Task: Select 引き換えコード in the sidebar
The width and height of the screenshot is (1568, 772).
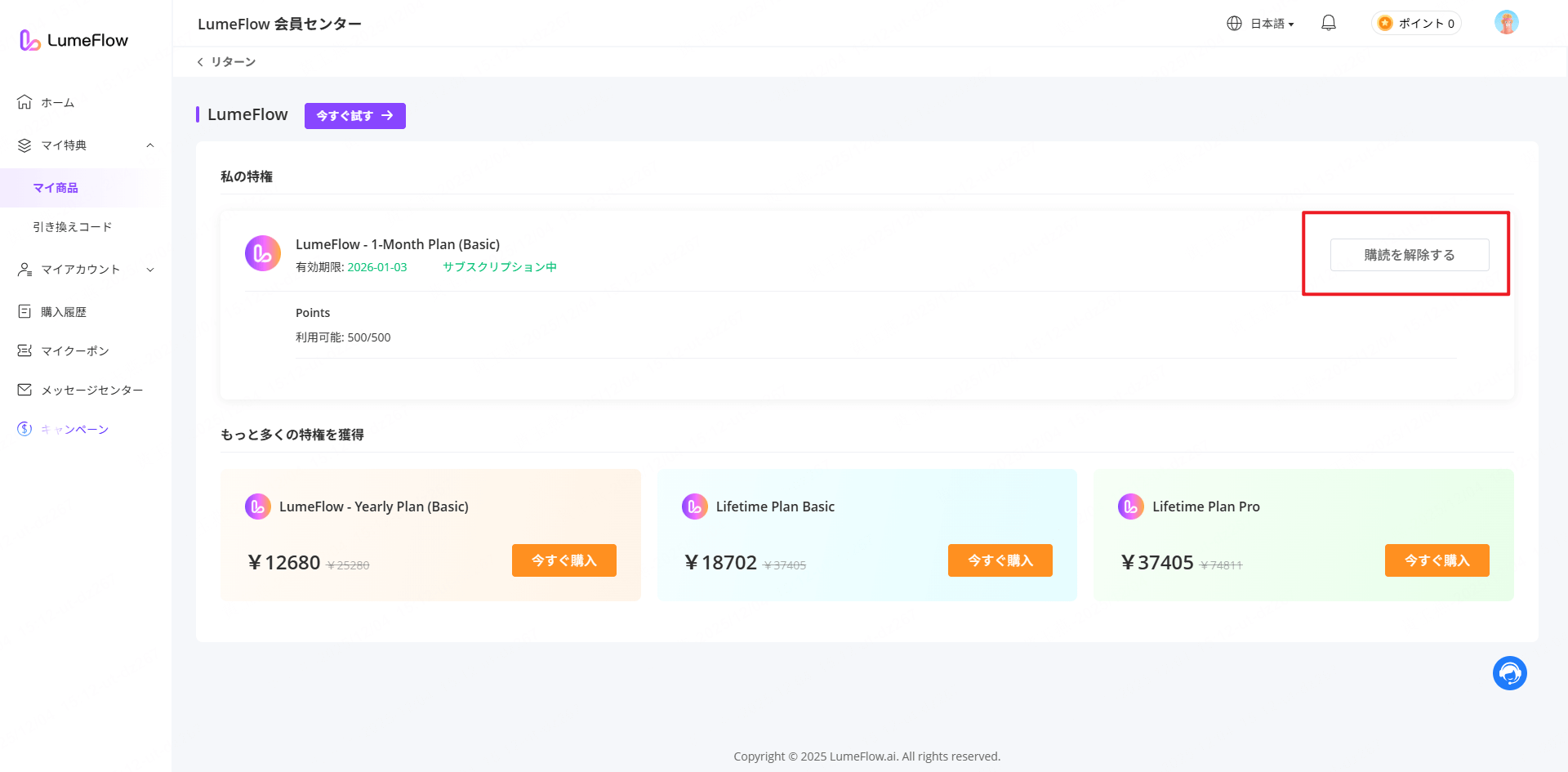Action: (72, 226)
